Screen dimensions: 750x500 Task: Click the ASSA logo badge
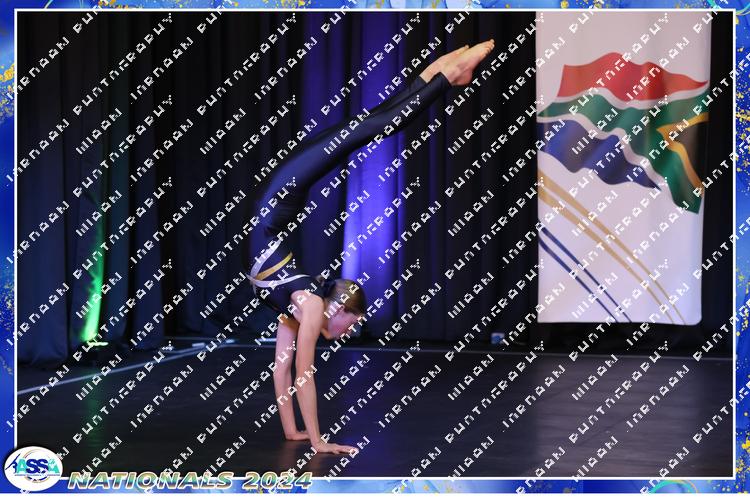point(33,469)
